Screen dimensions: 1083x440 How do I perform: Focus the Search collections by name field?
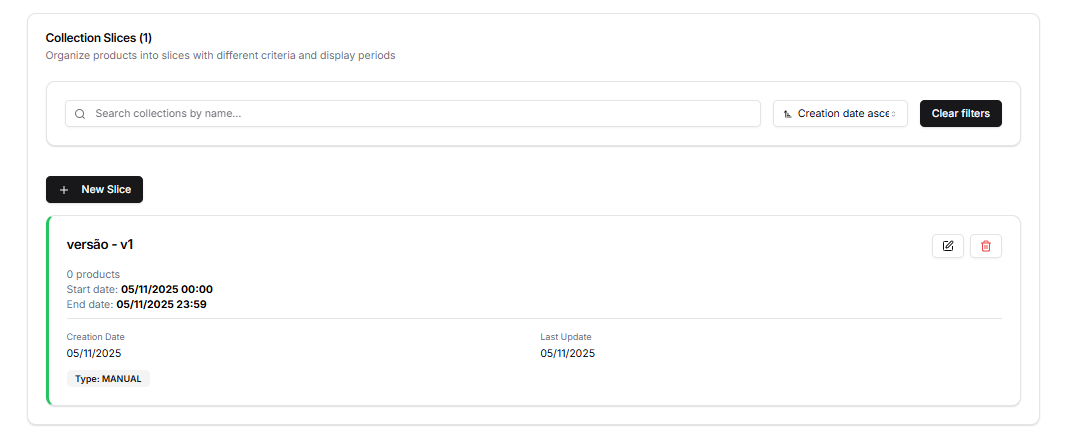[420, 114]
